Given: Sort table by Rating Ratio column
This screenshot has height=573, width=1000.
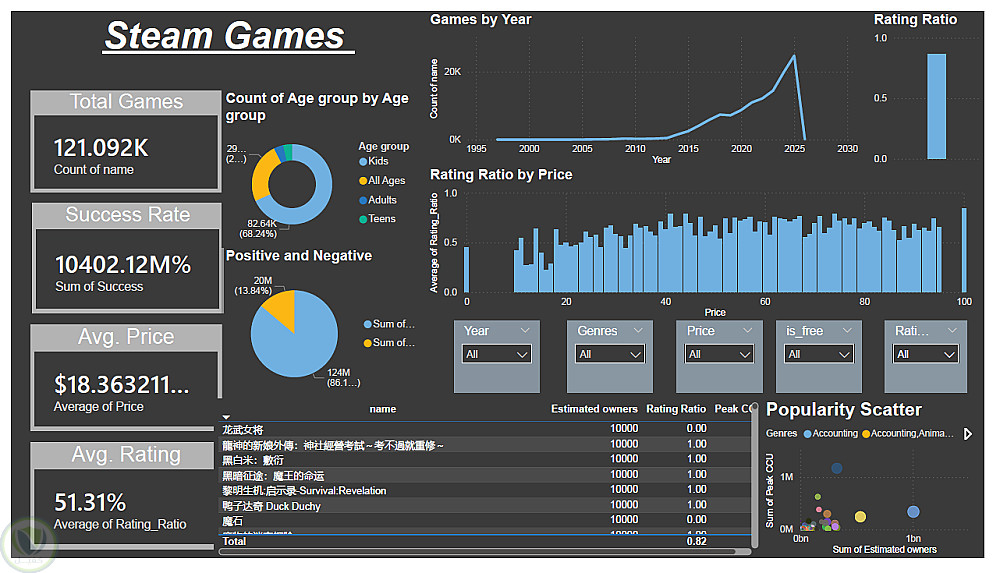Looking at the screenshot, I should [x=676, y=409].
